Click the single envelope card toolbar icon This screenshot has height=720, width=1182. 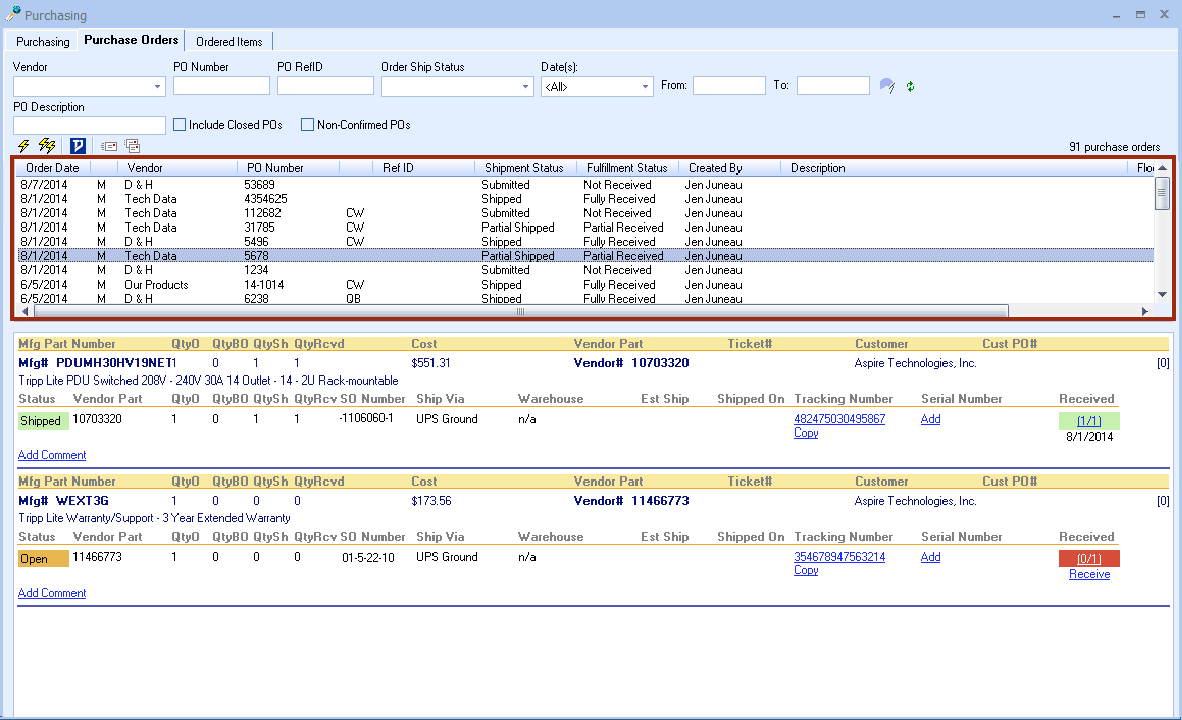[x=109, y=146]
